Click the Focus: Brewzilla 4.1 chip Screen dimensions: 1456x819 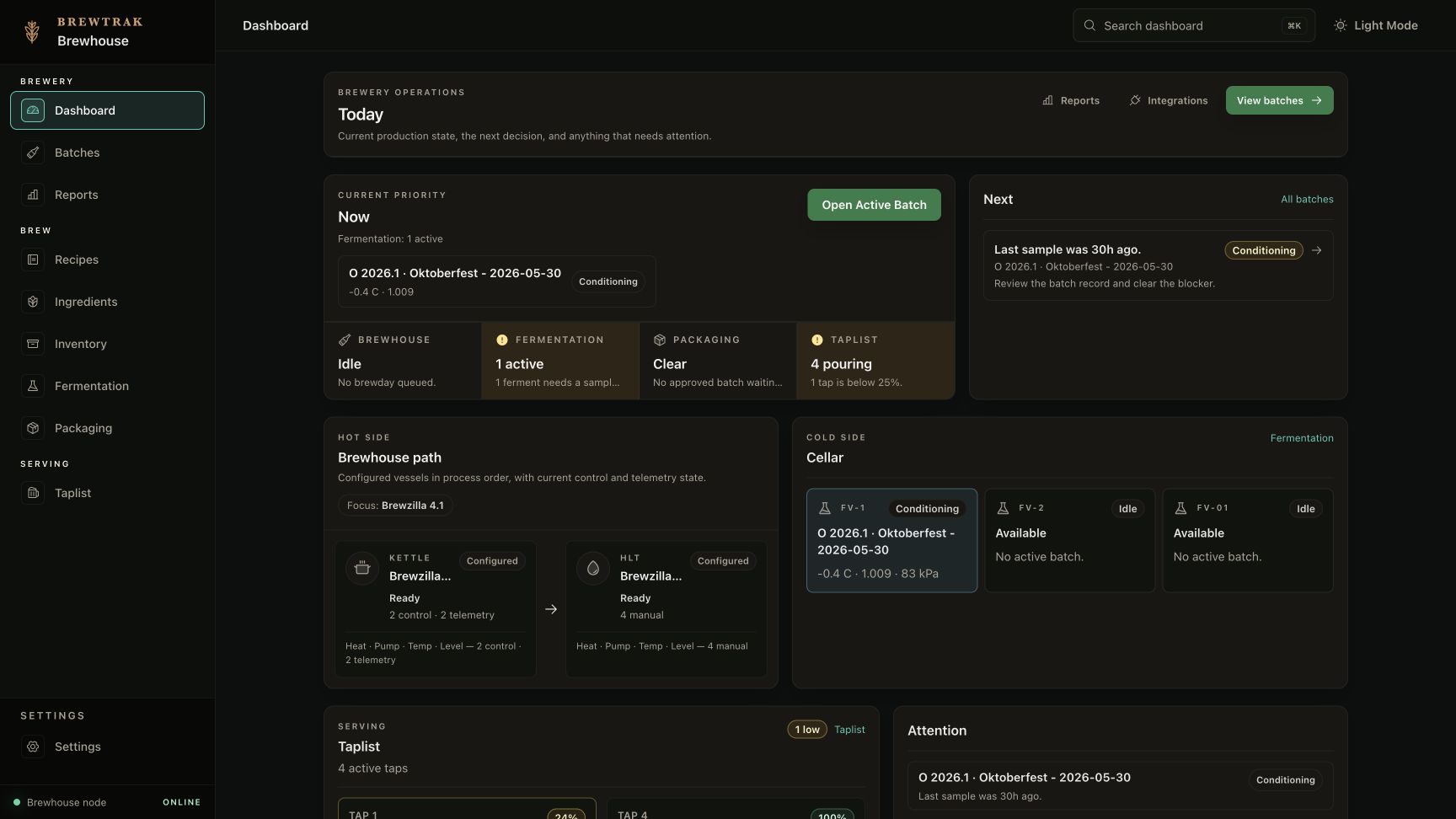coord(395,506)
